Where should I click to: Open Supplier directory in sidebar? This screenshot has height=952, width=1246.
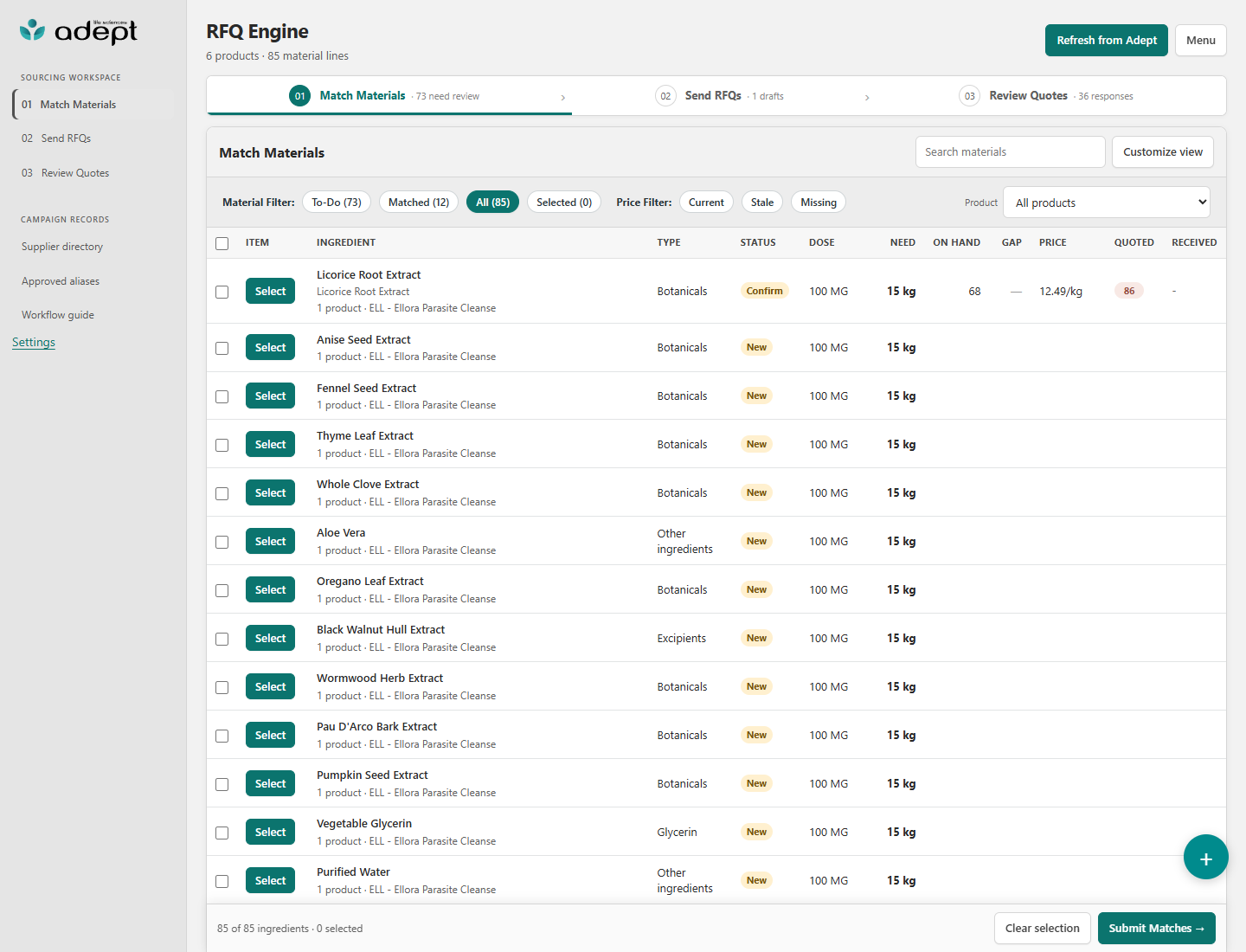coord(62,247)
